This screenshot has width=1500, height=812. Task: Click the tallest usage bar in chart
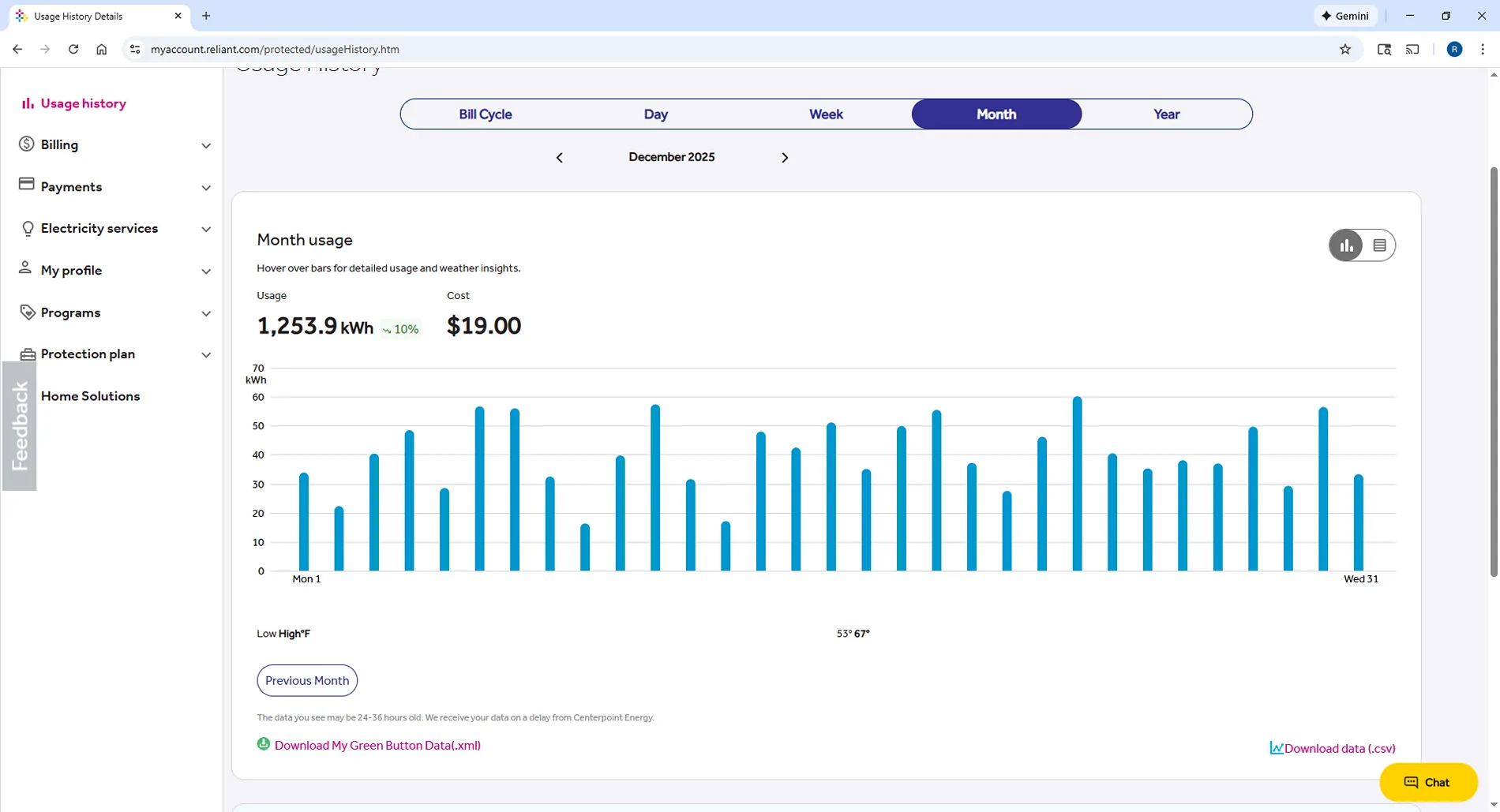[1077, 483]
